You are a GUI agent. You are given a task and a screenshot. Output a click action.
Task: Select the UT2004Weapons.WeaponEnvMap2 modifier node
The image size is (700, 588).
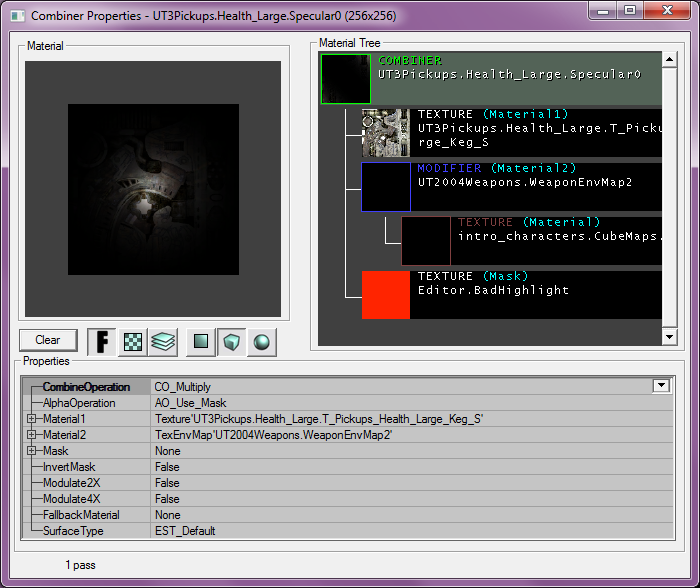pos(524,183)
